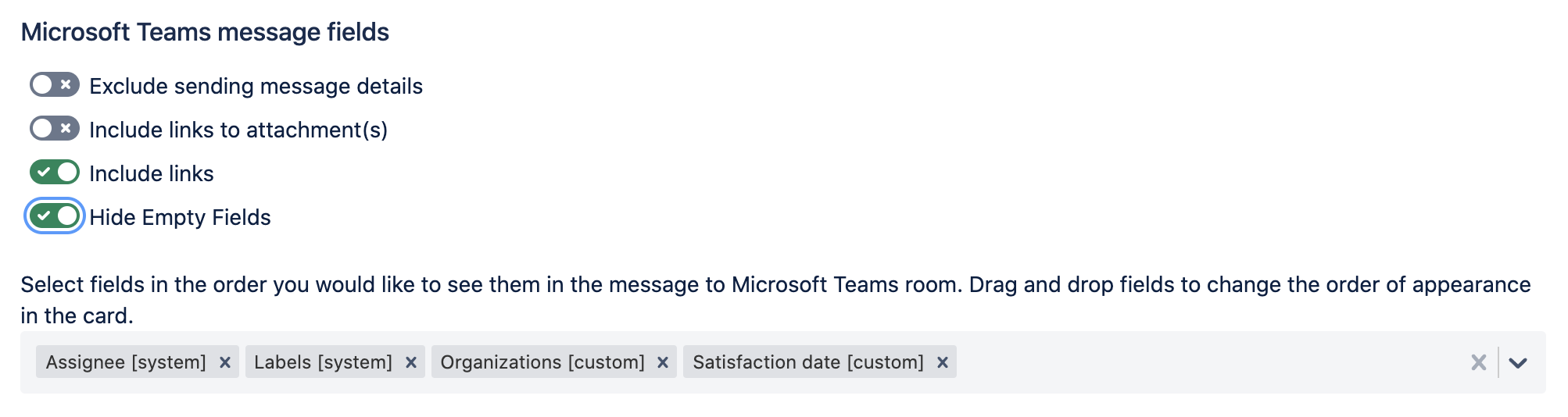Disable the Include links toggle switch
1568x417 pixels.
[55, 172]
